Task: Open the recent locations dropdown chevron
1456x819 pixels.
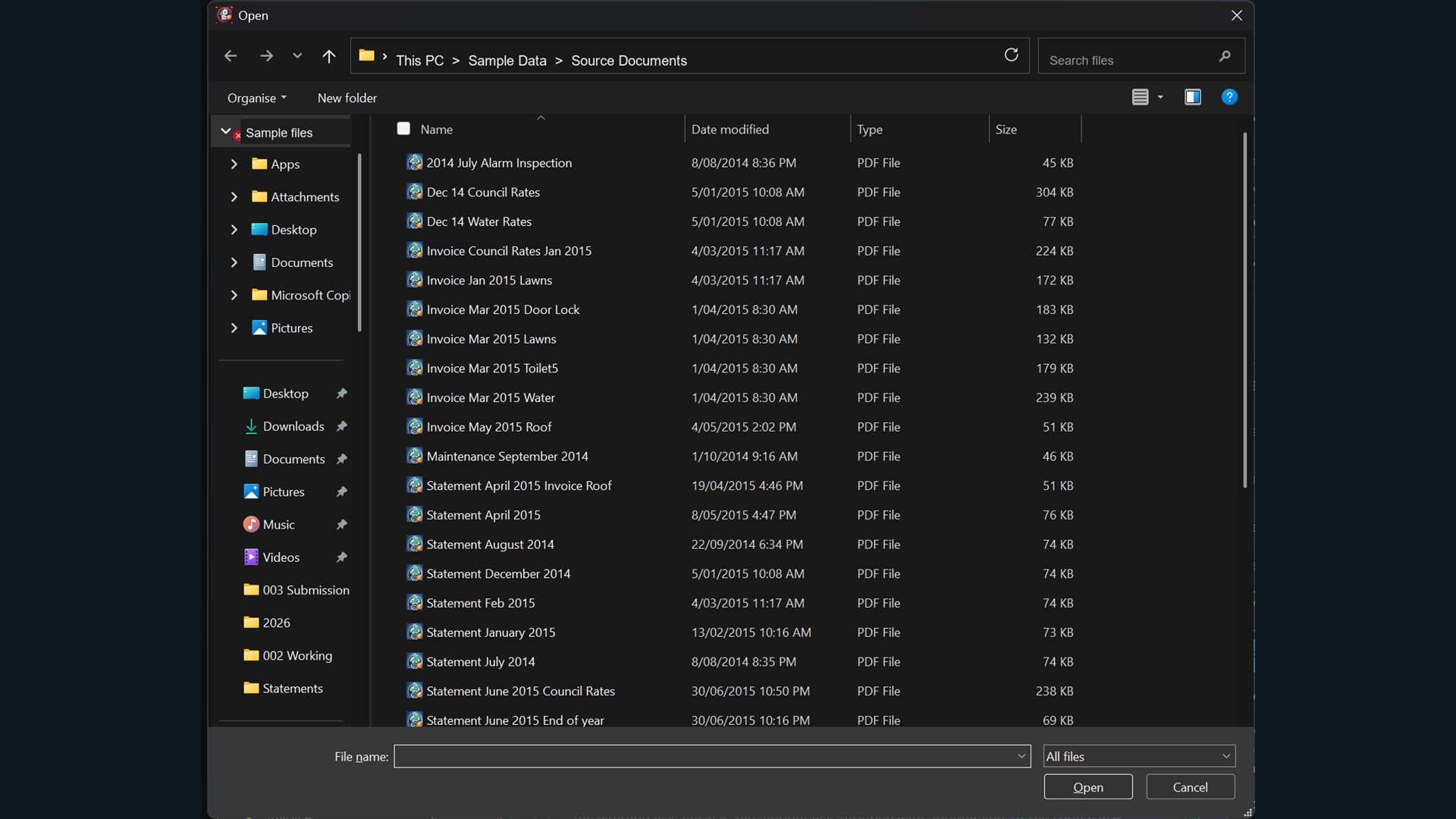Action: pos(297,56)
